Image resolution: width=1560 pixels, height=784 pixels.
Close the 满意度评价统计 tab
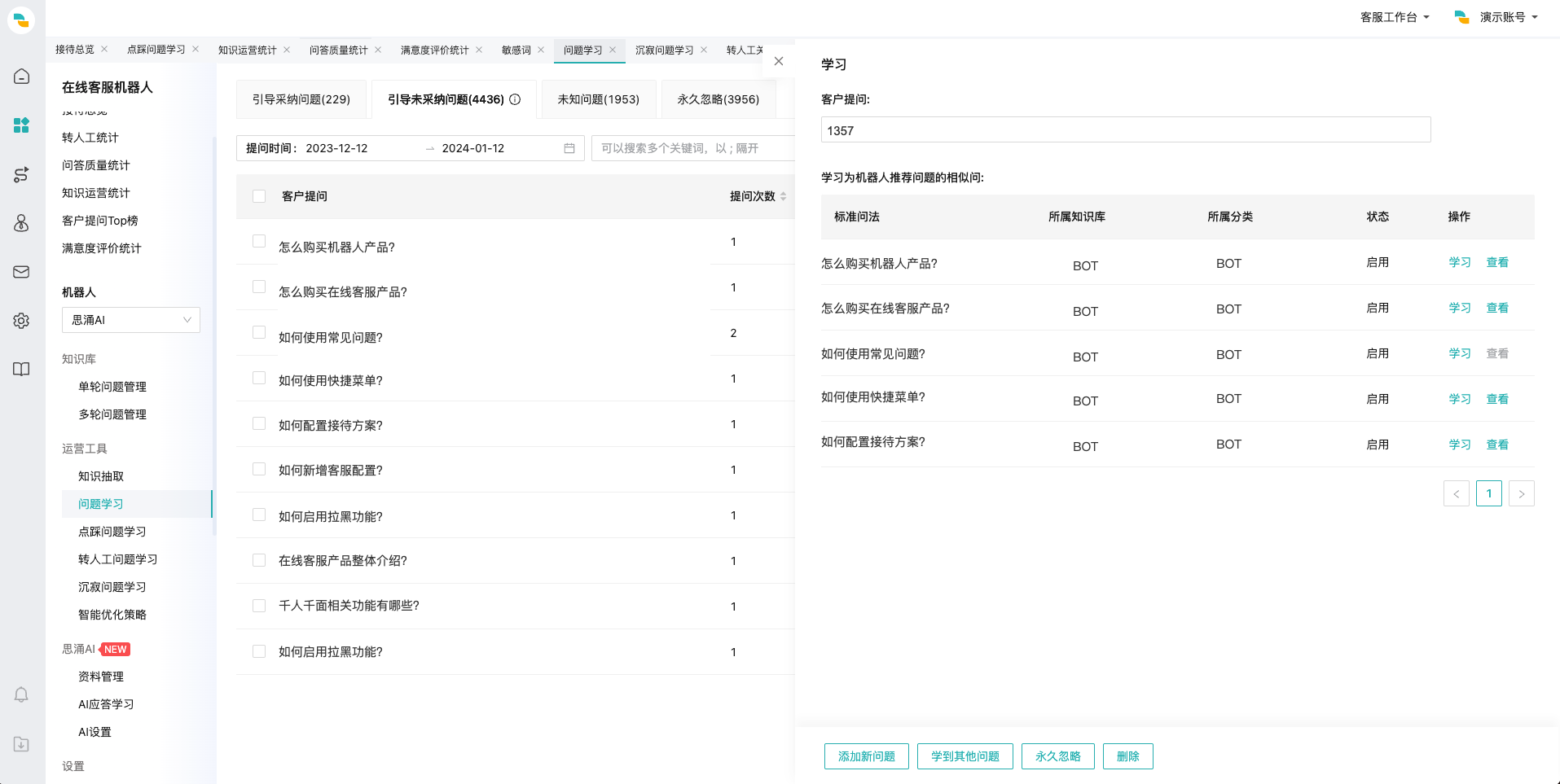click(x=479, y=50)
